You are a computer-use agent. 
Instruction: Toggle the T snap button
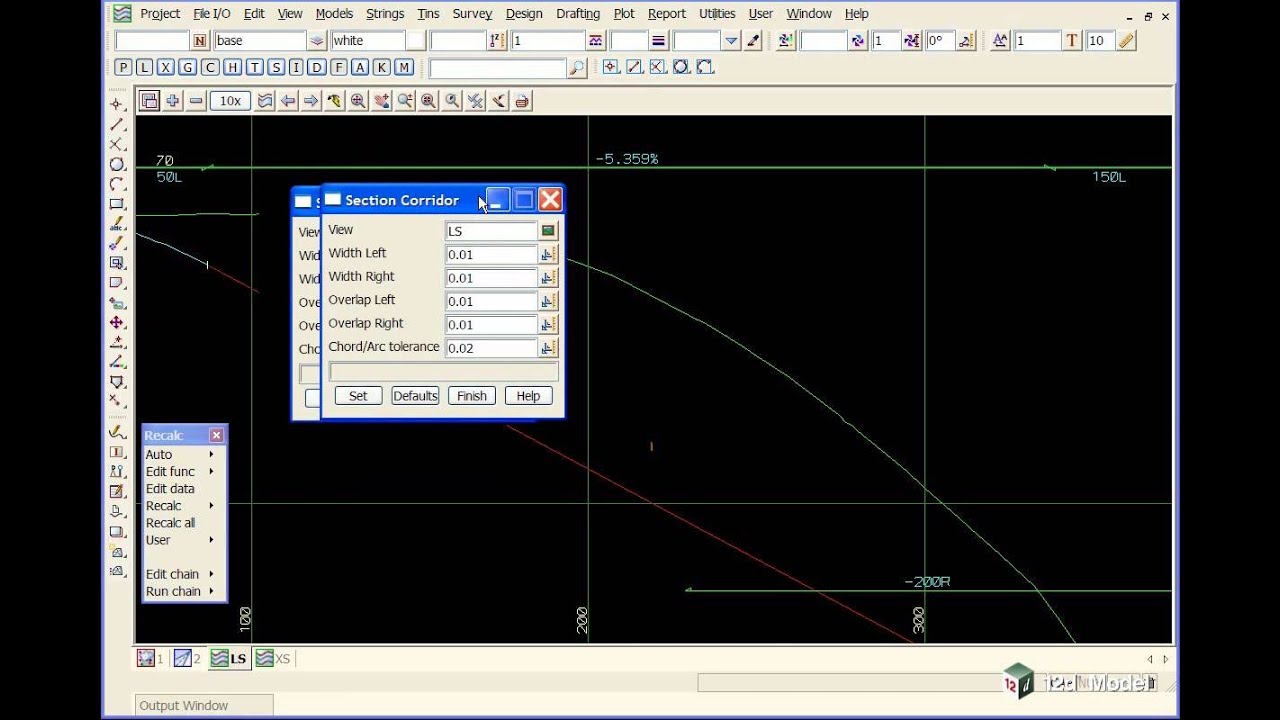coord(254,67)
